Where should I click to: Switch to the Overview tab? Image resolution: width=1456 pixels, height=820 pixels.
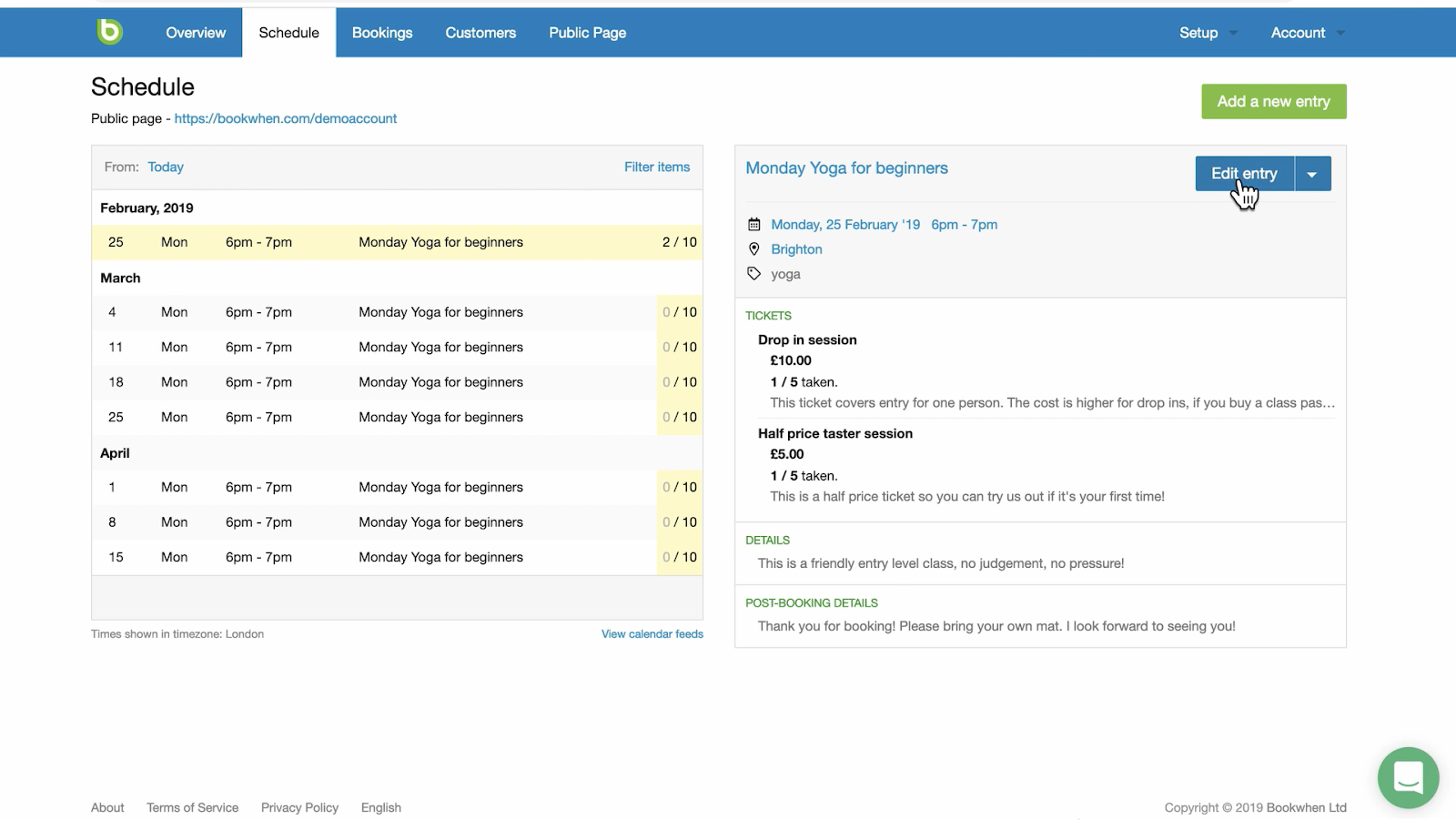[x=196, y=33]
